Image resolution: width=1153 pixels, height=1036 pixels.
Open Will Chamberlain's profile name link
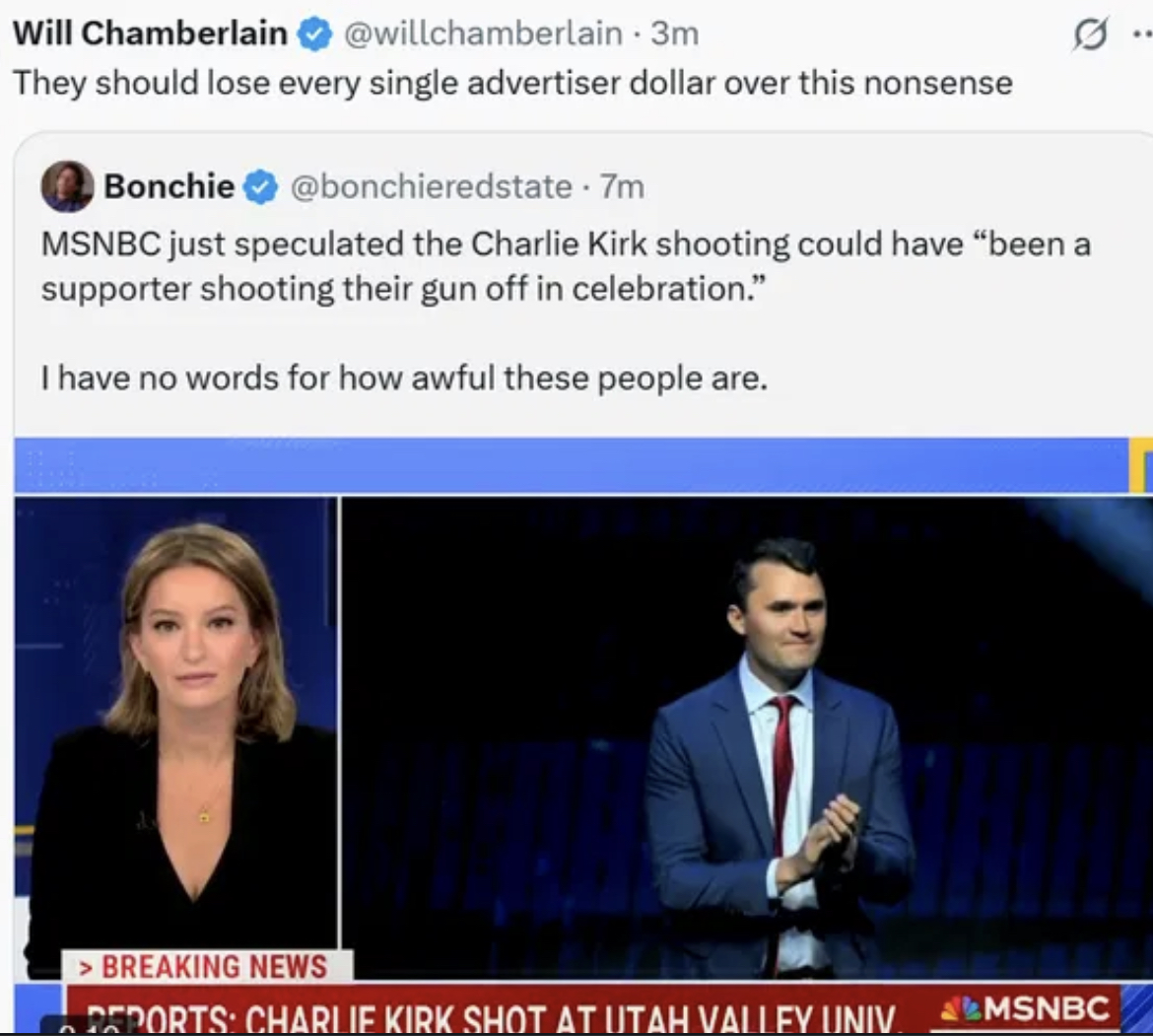tap(150, 35)
